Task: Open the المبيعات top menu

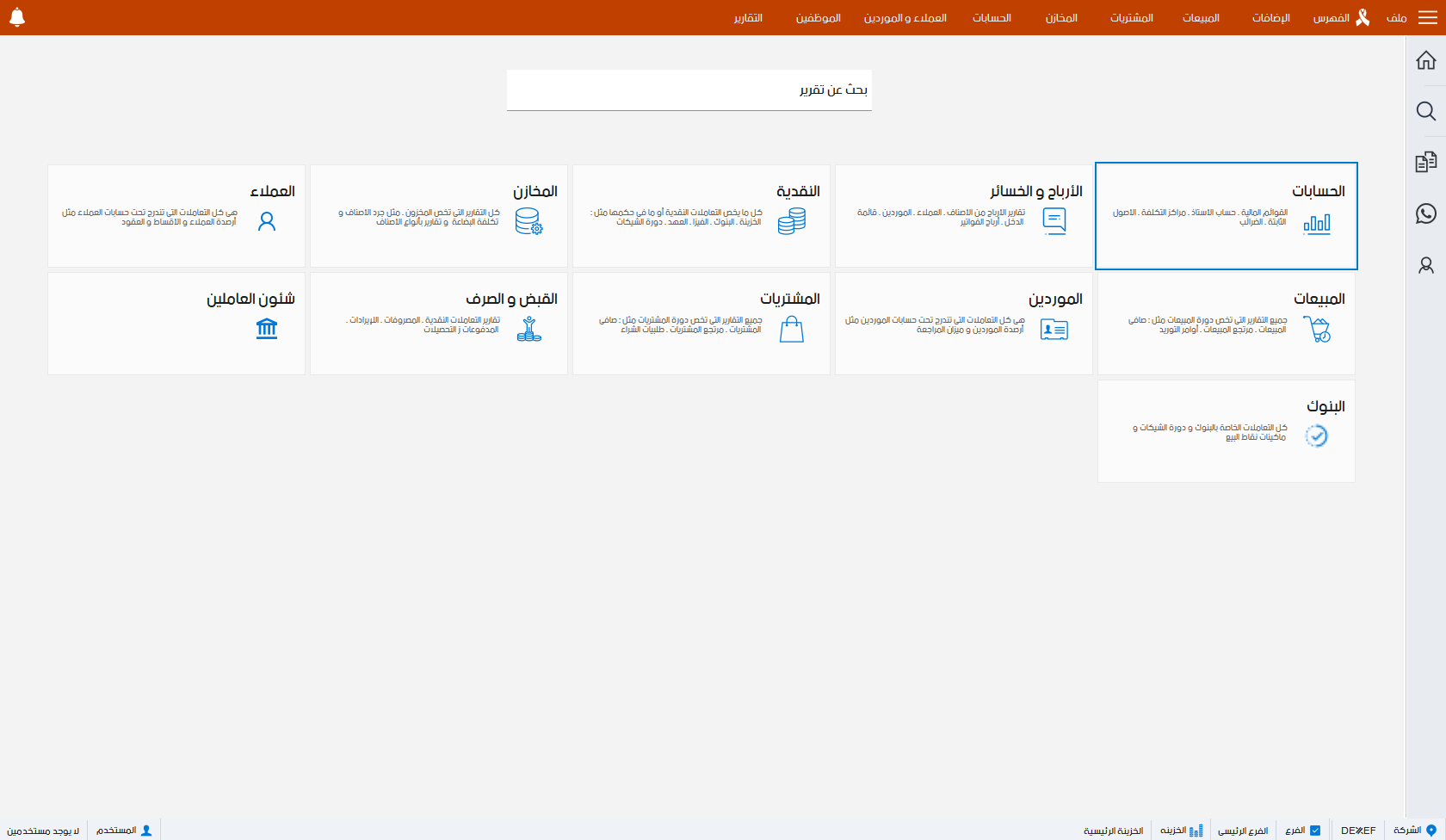Action: pos(1201,18)
